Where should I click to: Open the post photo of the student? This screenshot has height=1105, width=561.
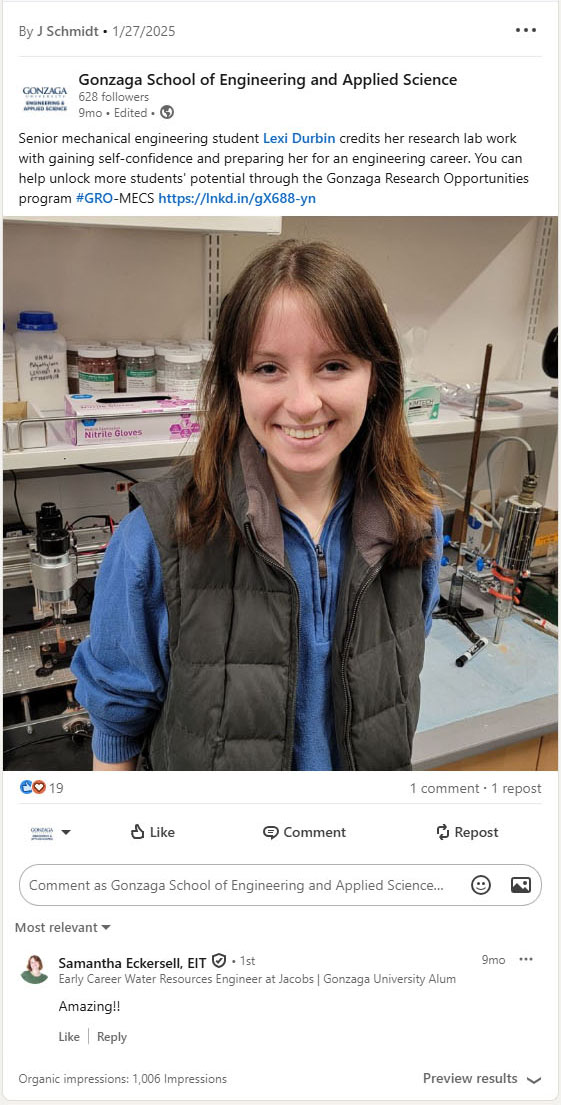280,493
